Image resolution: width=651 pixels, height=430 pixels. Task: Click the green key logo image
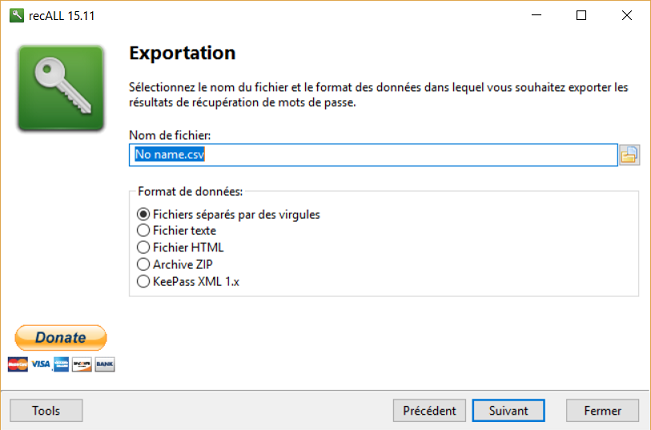tap(62, 87)
